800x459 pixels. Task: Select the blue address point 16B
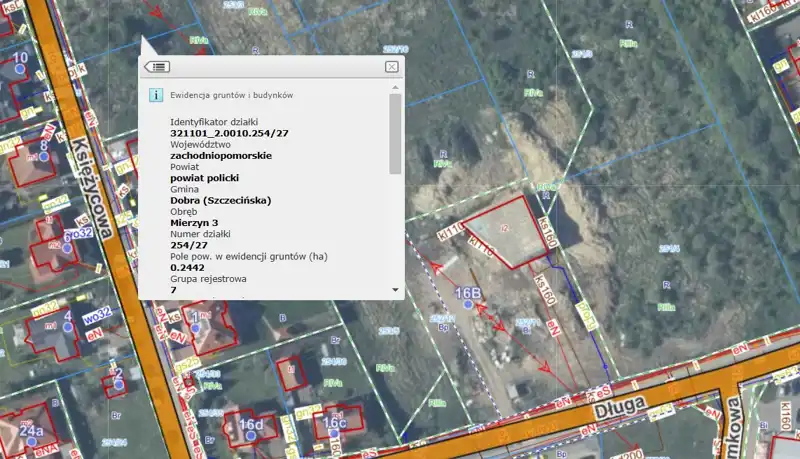(x=468, y=304)
